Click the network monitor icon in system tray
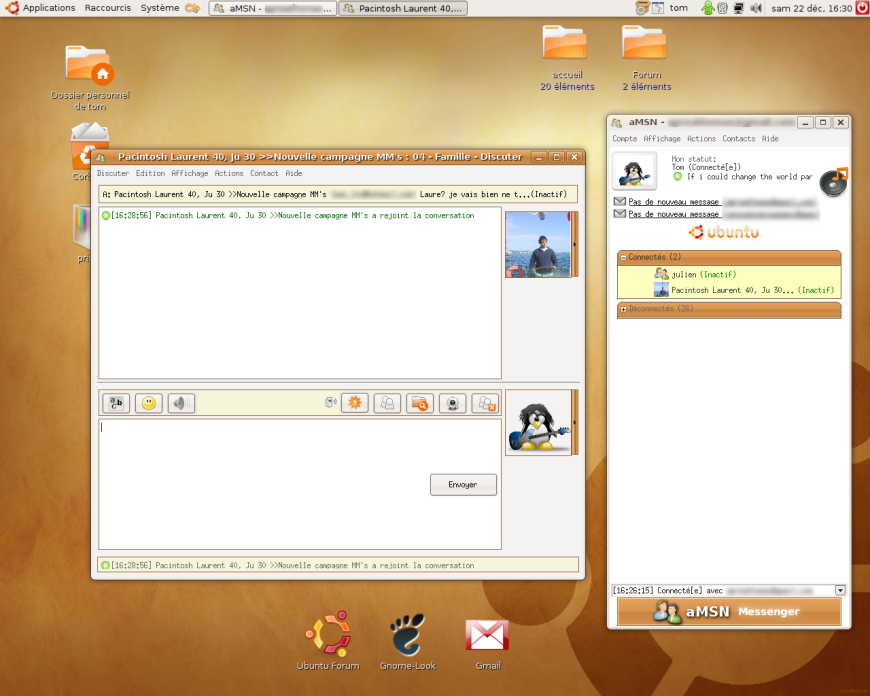This screenshot has width=870, height=696. [x=739, y=8]
